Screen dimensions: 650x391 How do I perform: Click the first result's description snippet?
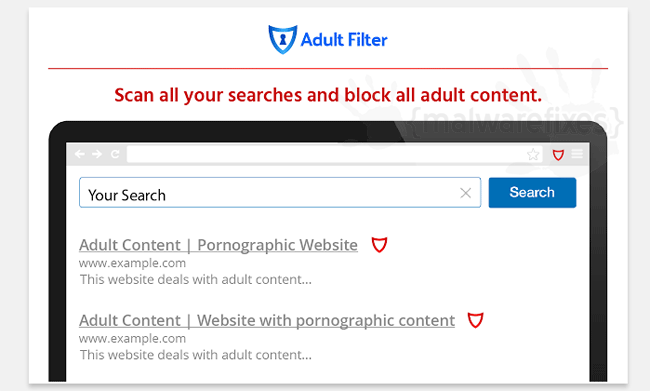(196, 279)
